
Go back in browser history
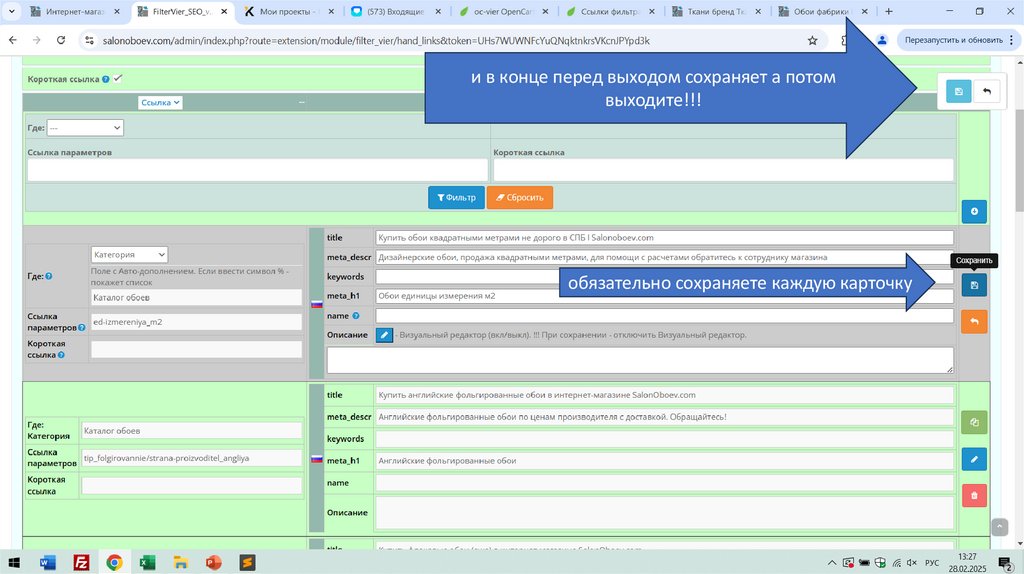pyautogui.click(x=12, y=40)
